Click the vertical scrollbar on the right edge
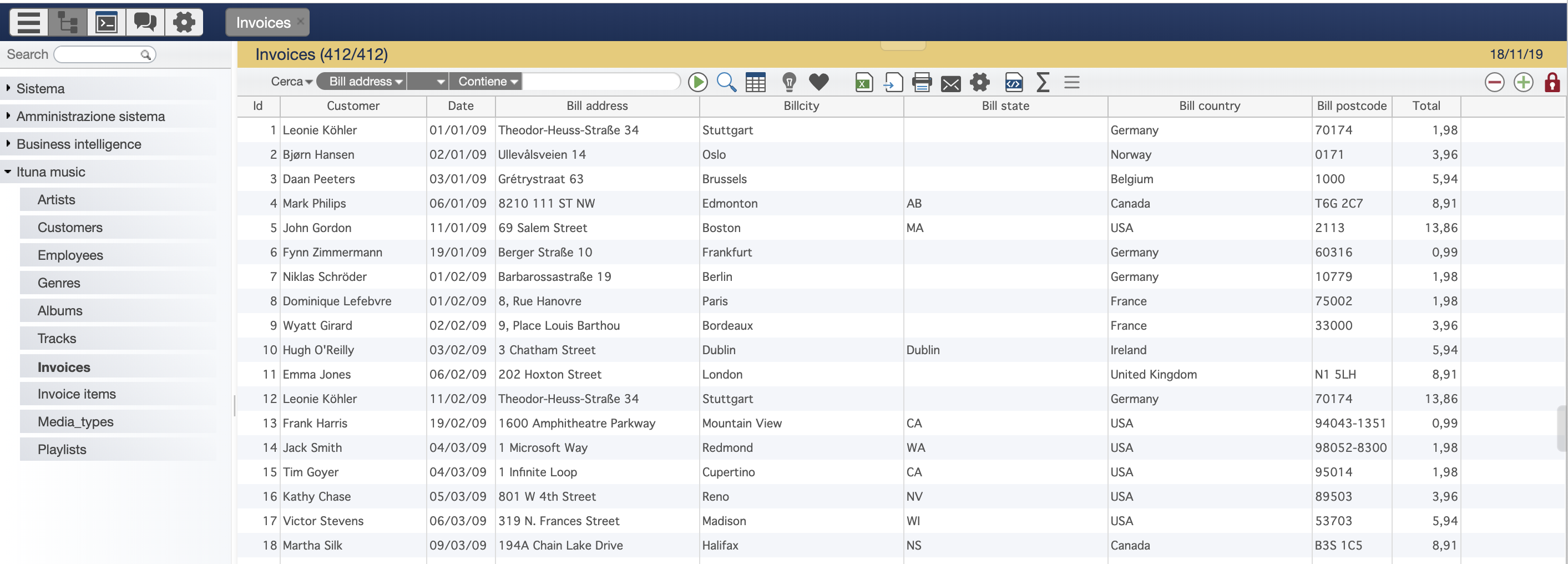 point(1562,428)
